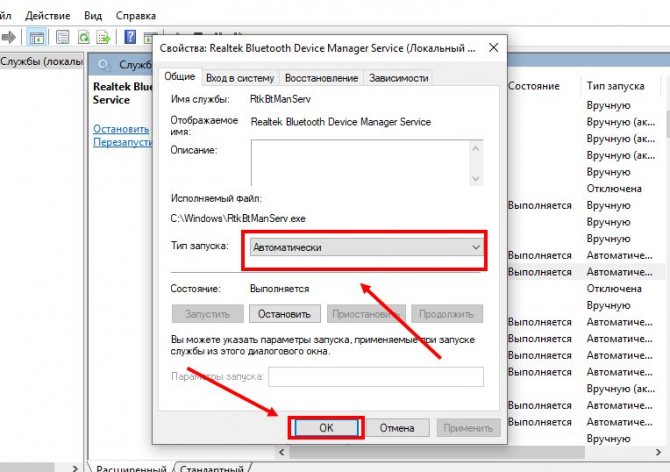Image resolution: width=670 pixels, height=472 pixels.
Task: Sort by the Тип запуска column header
Action: (x=615, y=86)
